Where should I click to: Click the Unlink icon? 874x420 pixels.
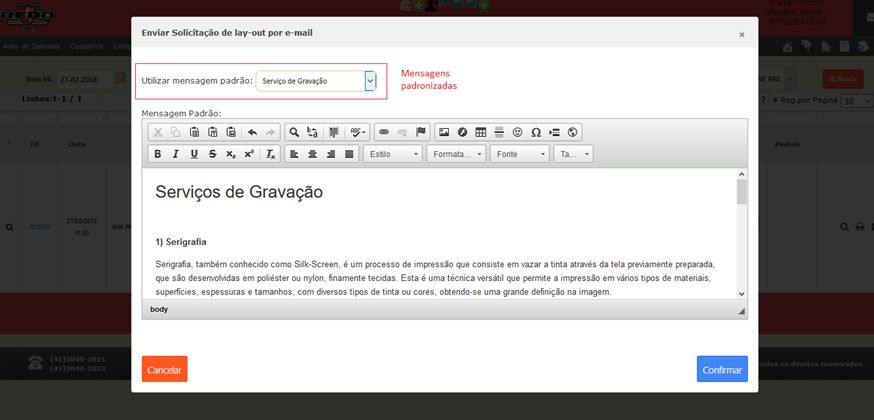click(x=402, y=132)
